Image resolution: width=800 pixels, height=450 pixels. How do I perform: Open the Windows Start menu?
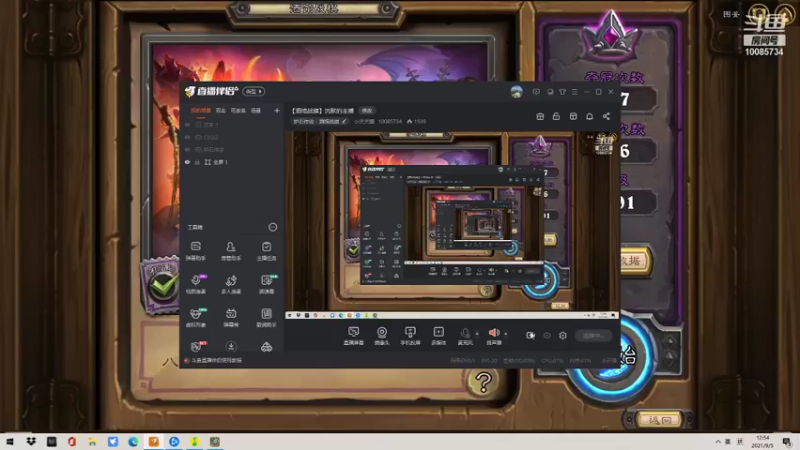click(x=10, y=441)
